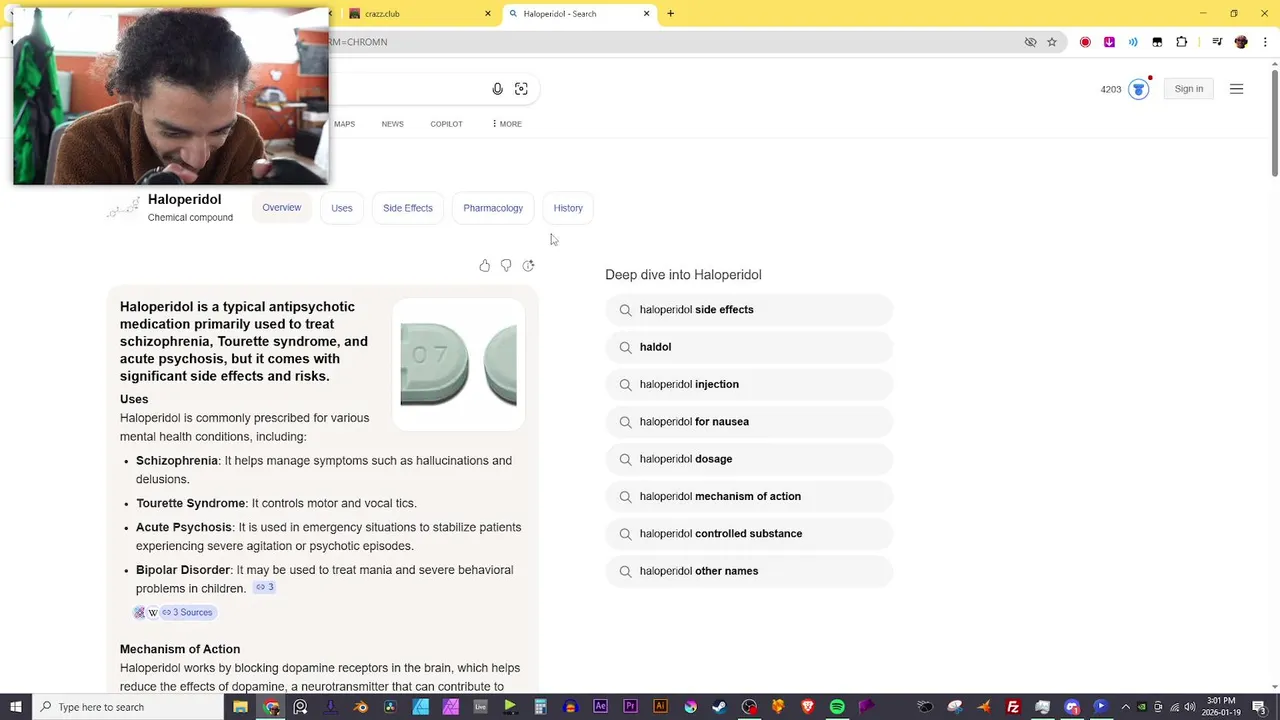Click the thumbs down feedback icon
This screenshot has width=1280, height=720.
coord(506,266)
